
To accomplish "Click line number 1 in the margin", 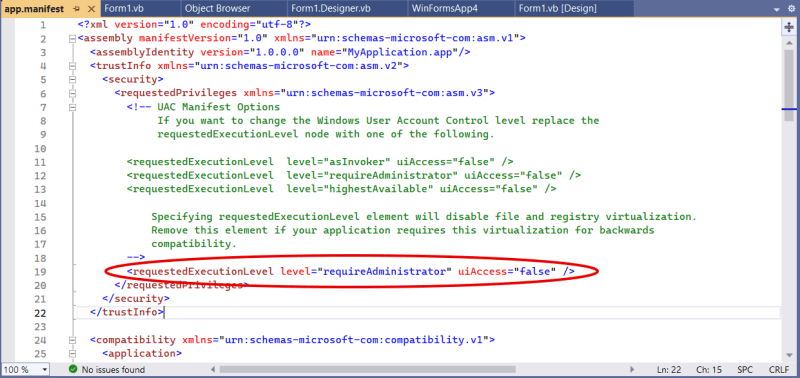I will tap(43, 25).
